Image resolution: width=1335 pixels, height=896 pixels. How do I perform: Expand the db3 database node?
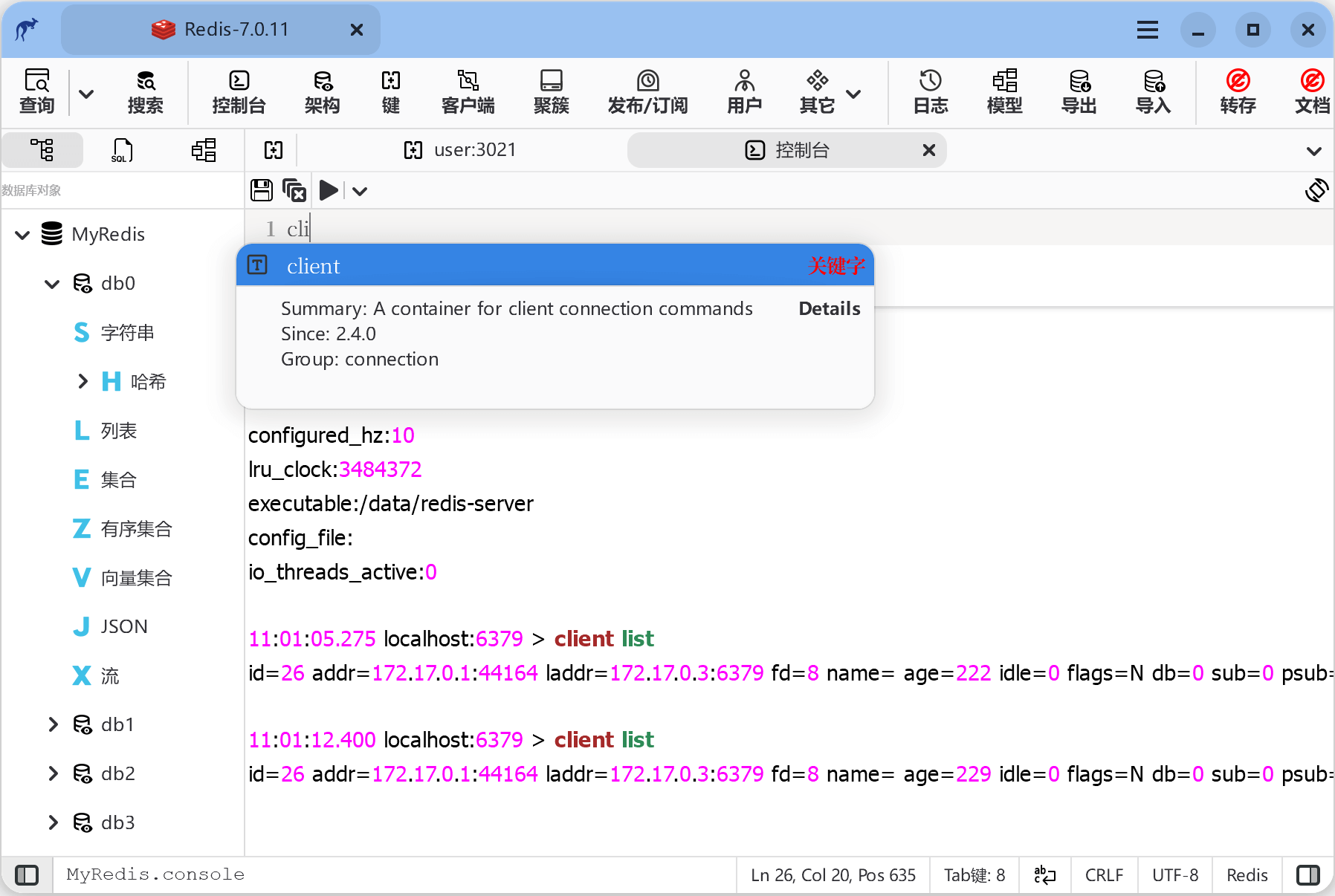pos(52,823)
